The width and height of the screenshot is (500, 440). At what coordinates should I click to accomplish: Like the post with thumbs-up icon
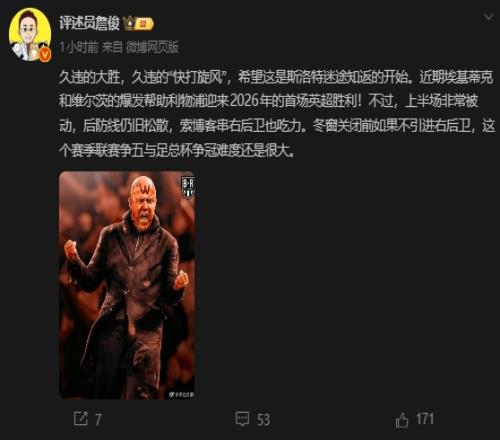pos(402,419)
